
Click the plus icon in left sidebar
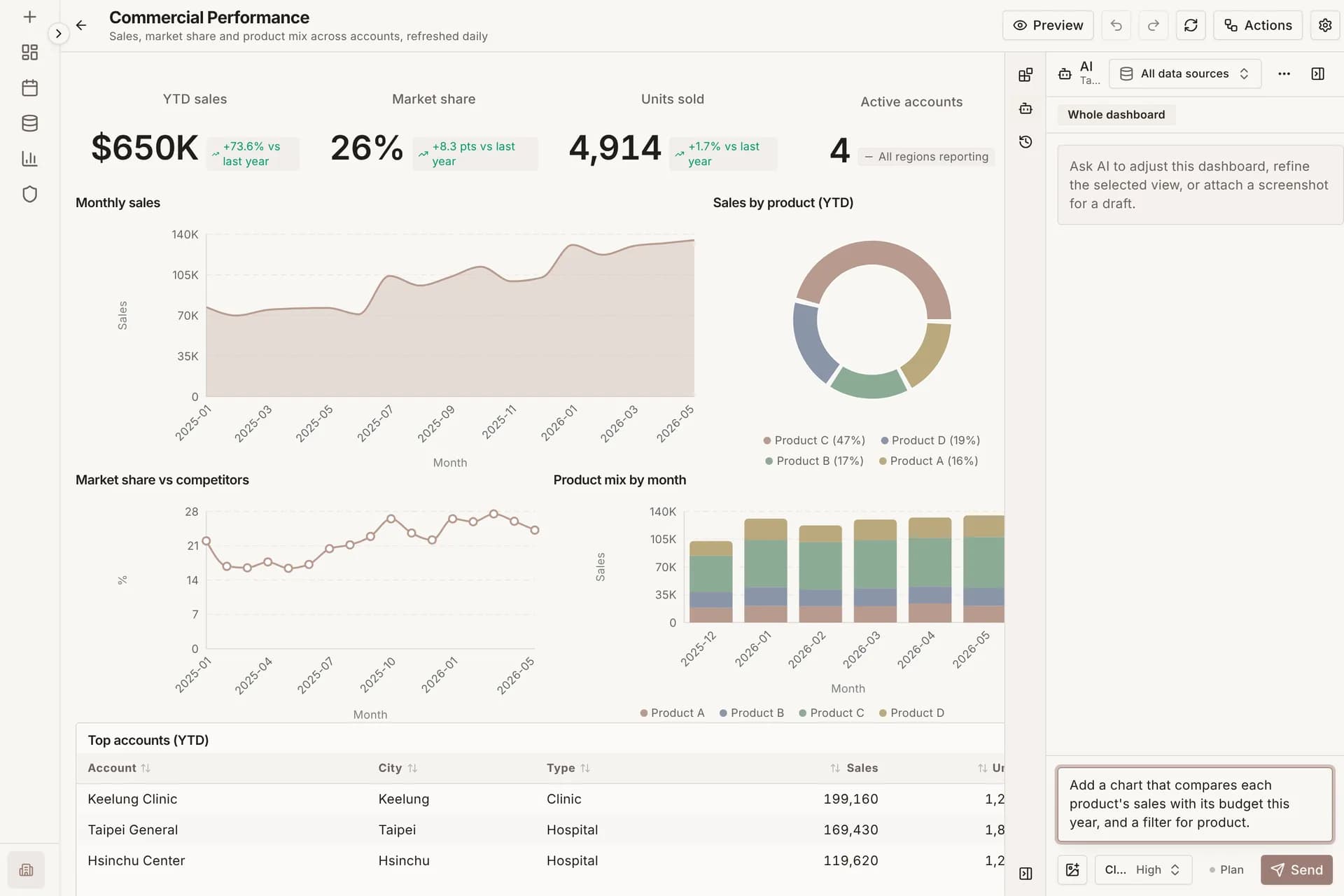coord(29,17)
